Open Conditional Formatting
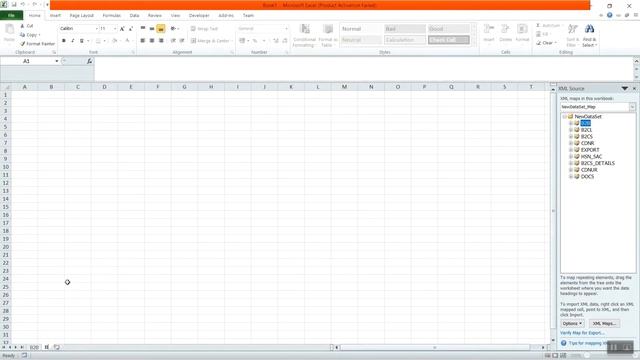Screen dimensions: 640x360 coord(304,36)
